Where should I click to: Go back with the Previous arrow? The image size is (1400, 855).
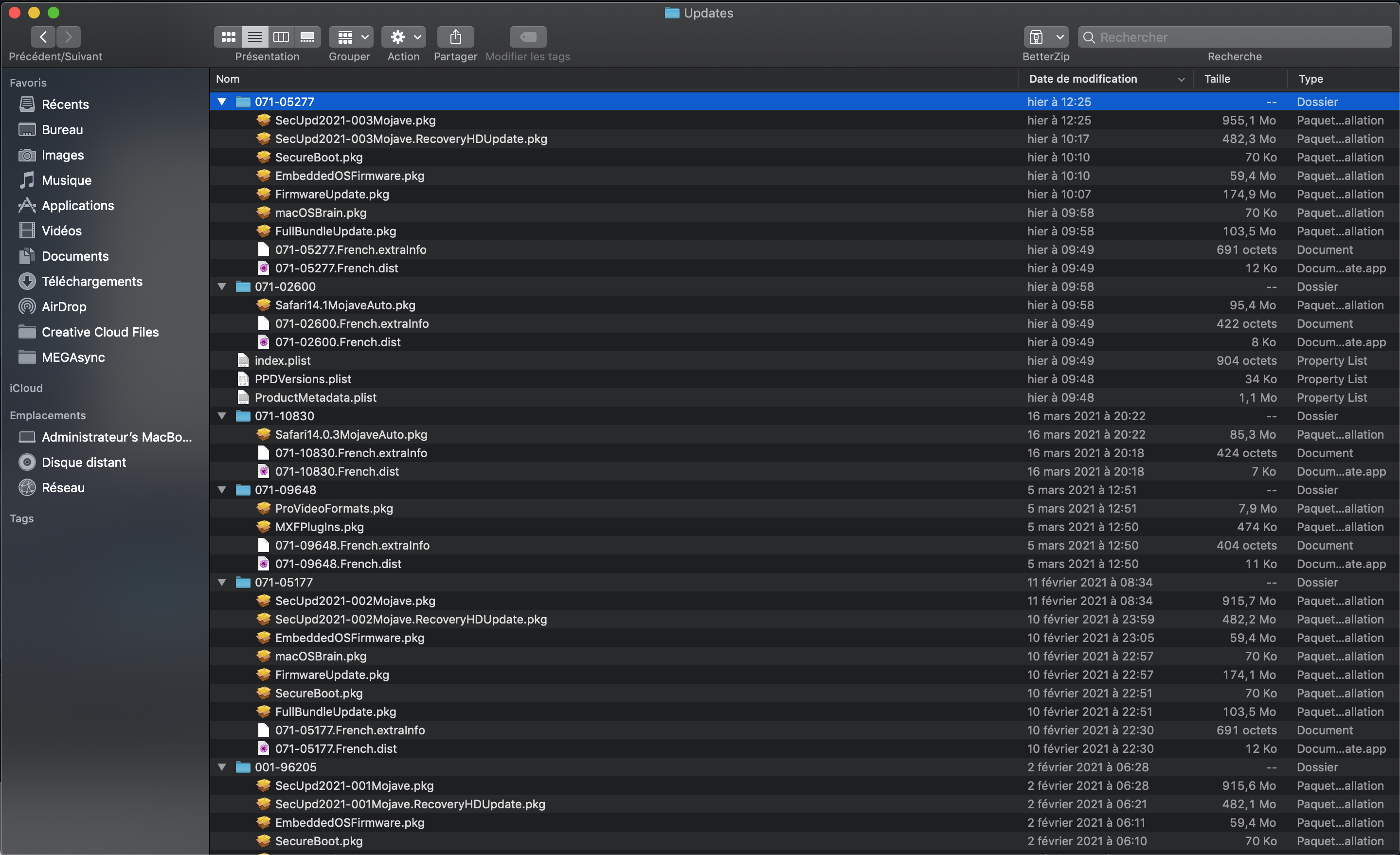coord(43,37)
